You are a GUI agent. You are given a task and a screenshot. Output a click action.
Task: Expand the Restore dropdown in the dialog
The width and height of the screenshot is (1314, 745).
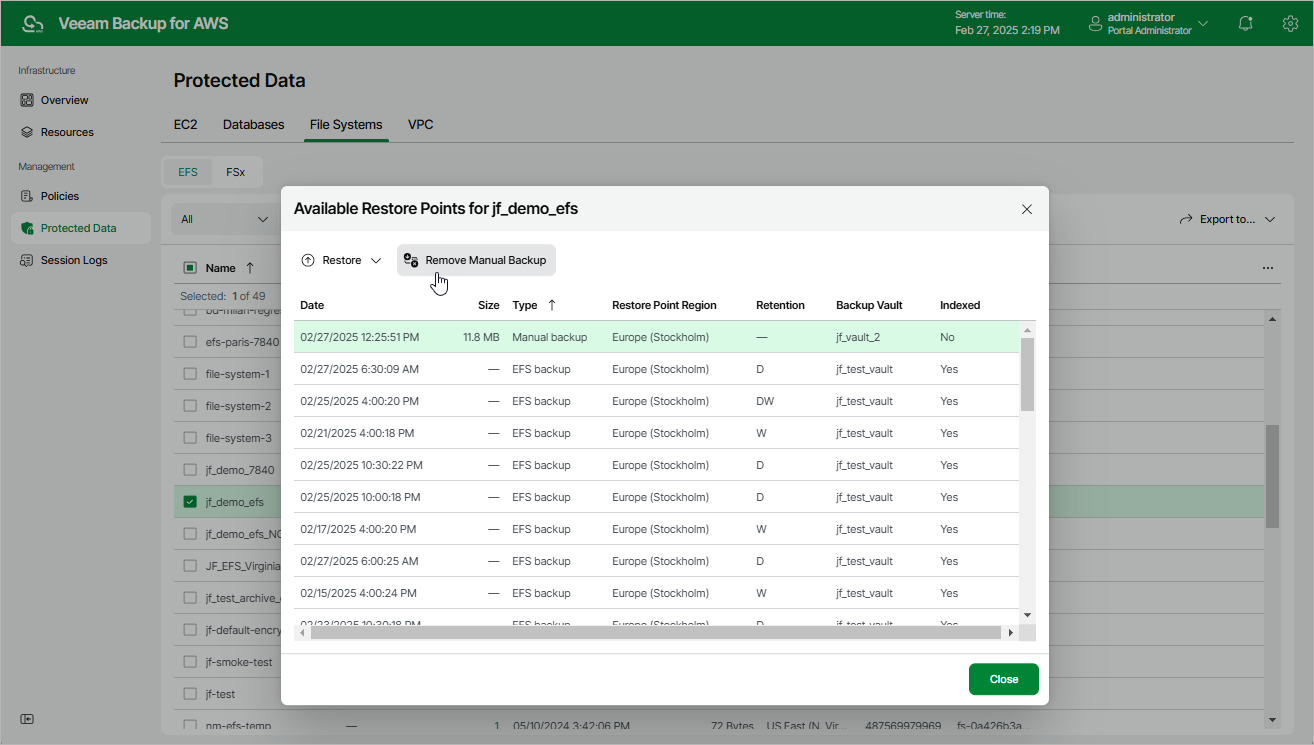pyautogui.click(x=341, y=260)
